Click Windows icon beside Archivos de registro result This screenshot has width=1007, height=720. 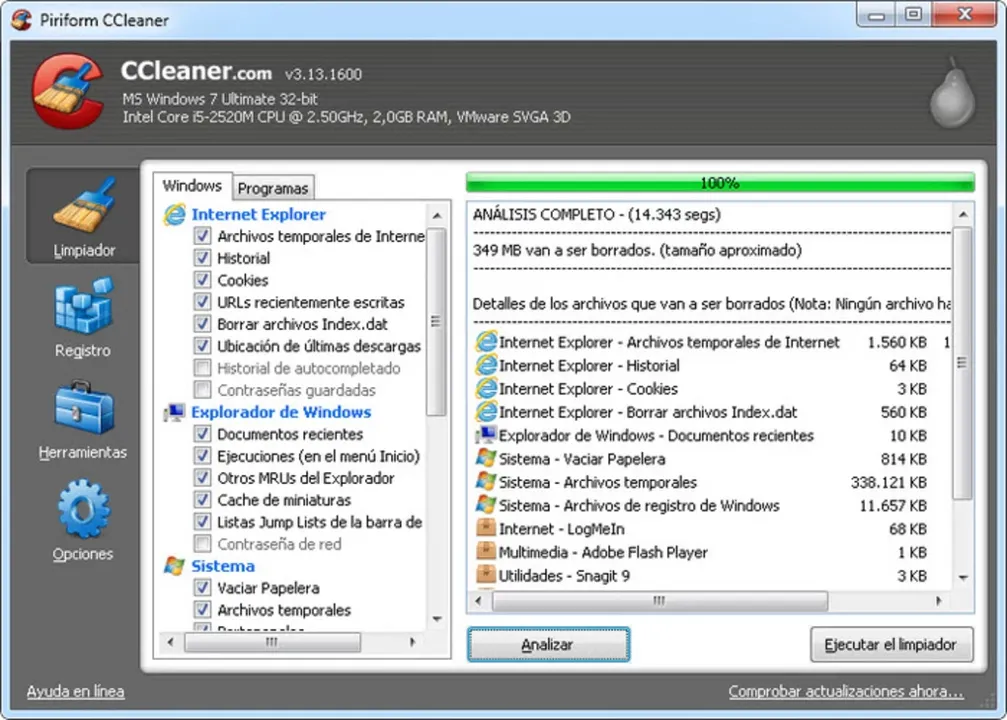coord(486,505)
